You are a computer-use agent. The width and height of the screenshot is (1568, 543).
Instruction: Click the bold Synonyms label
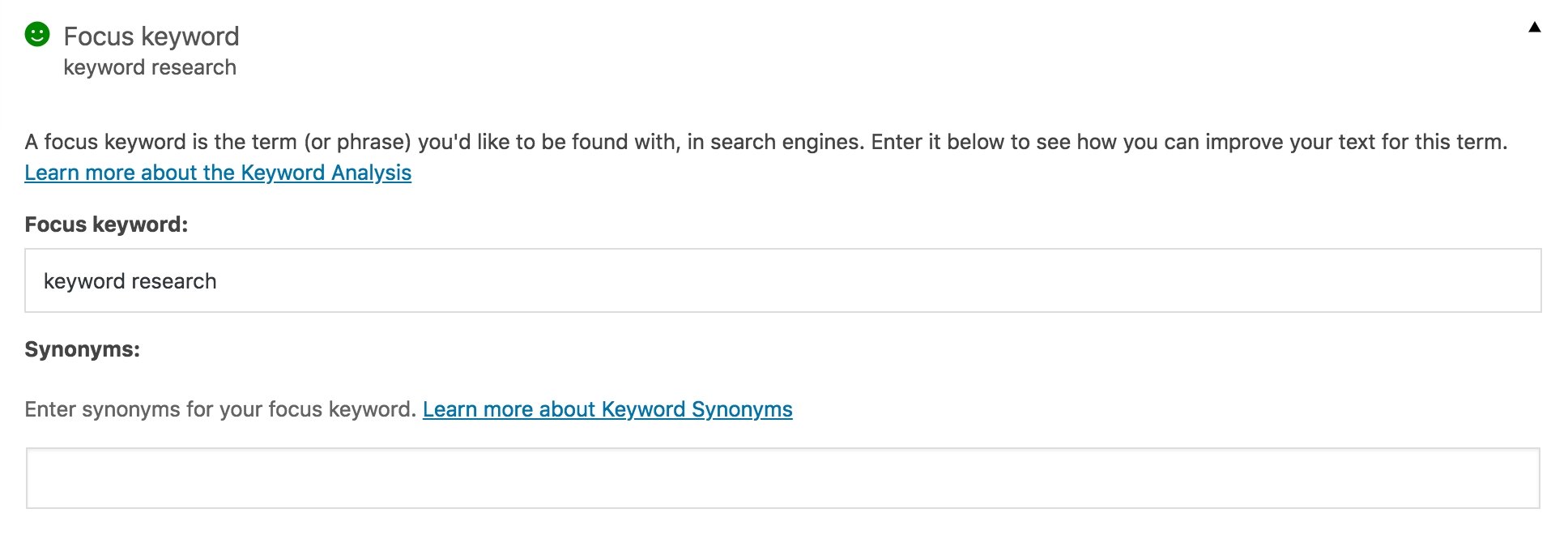(x=82, y=349)
